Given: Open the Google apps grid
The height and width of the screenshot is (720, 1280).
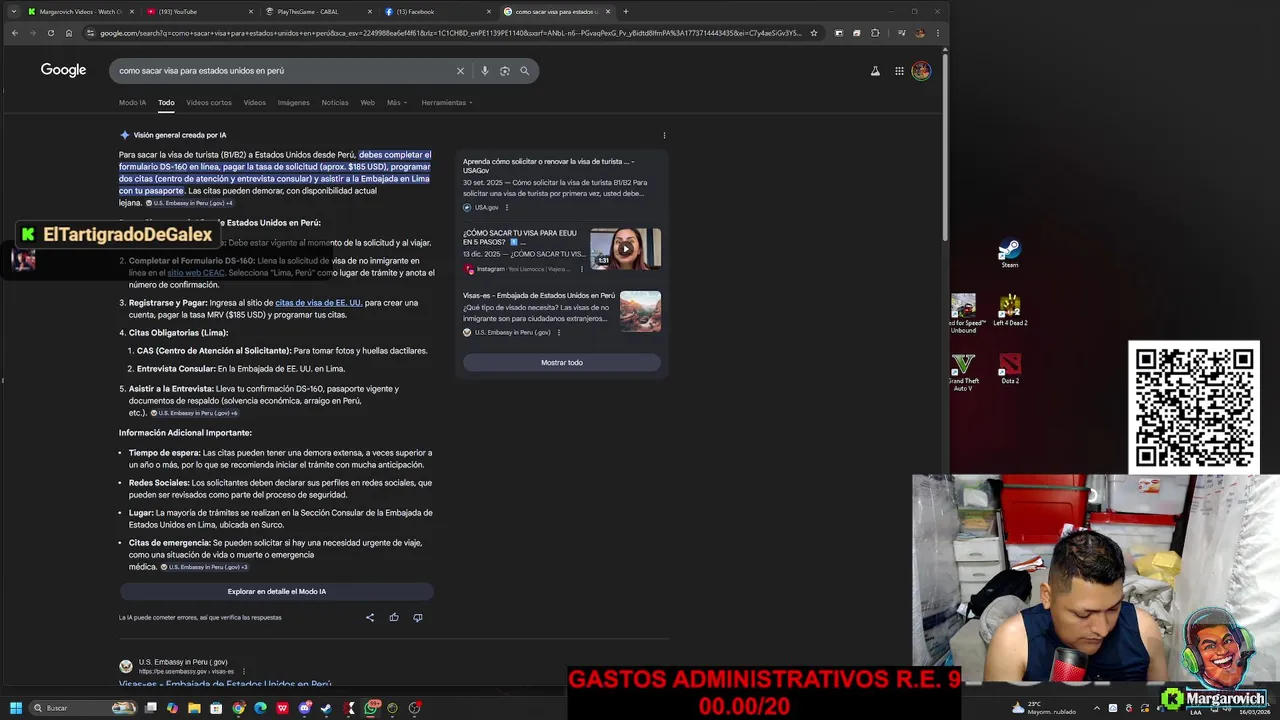Looking at the screenshot, I should (x=899, y=71).
